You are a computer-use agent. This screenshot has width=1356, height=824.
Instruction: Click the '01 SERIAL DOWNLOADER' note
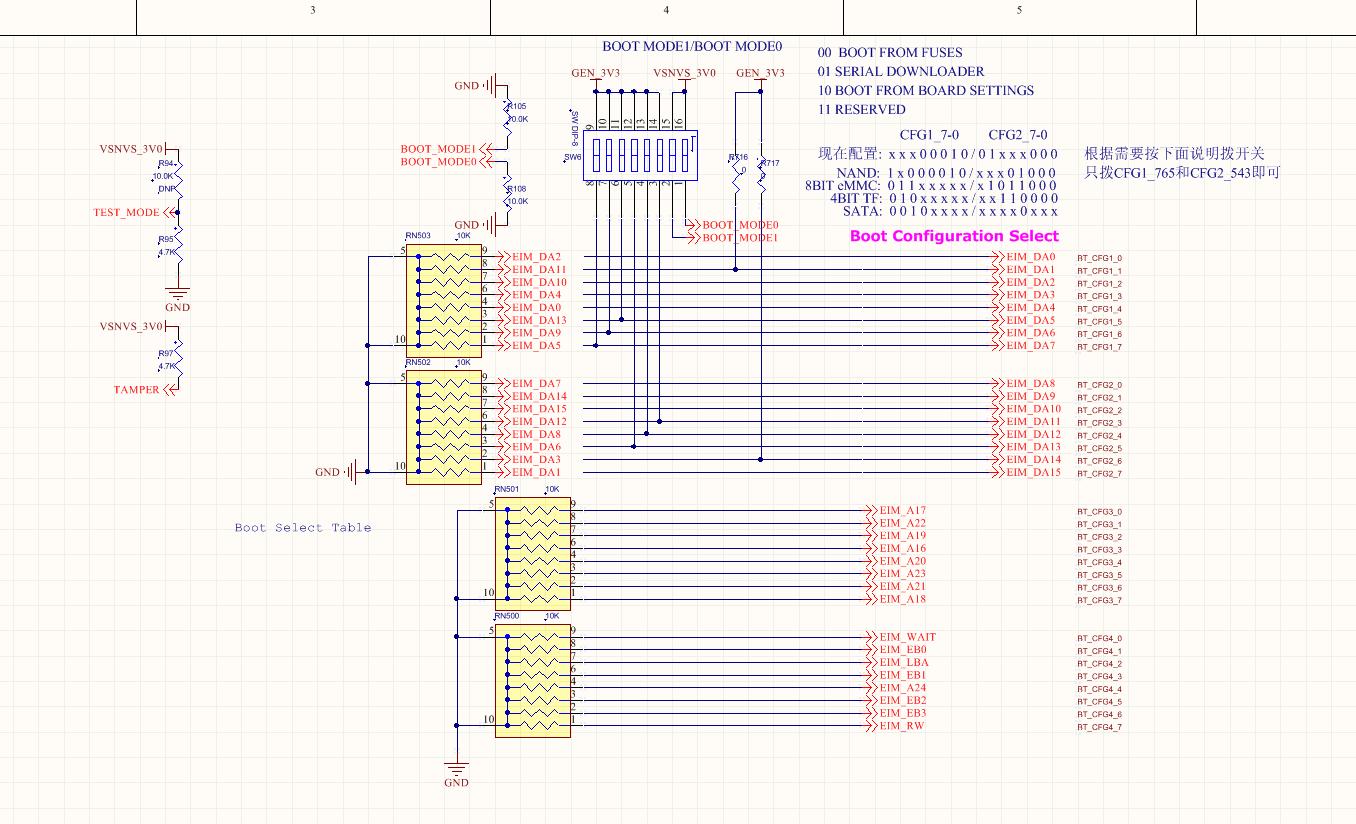(x=901, y=71)
